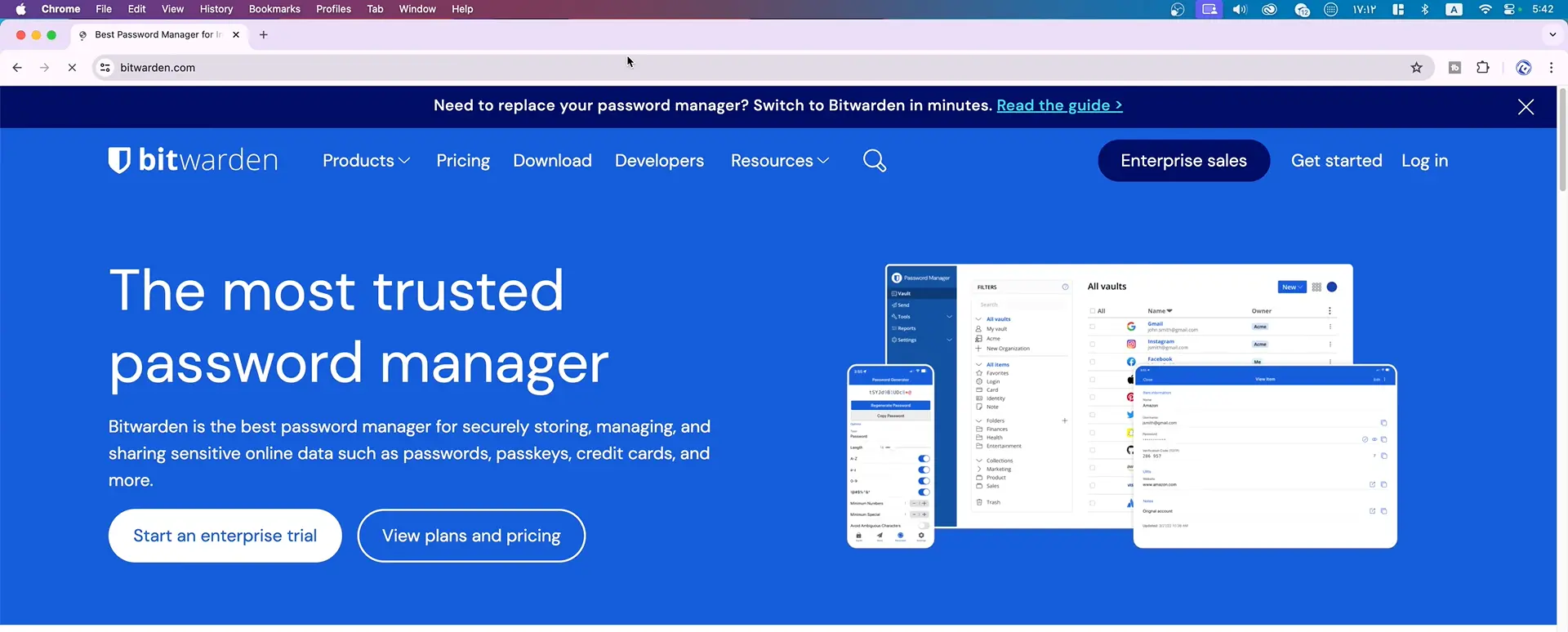This screenshot has width=1568, height=632.
Task: Go to the Download page
Action: click(x=552, y=161)
